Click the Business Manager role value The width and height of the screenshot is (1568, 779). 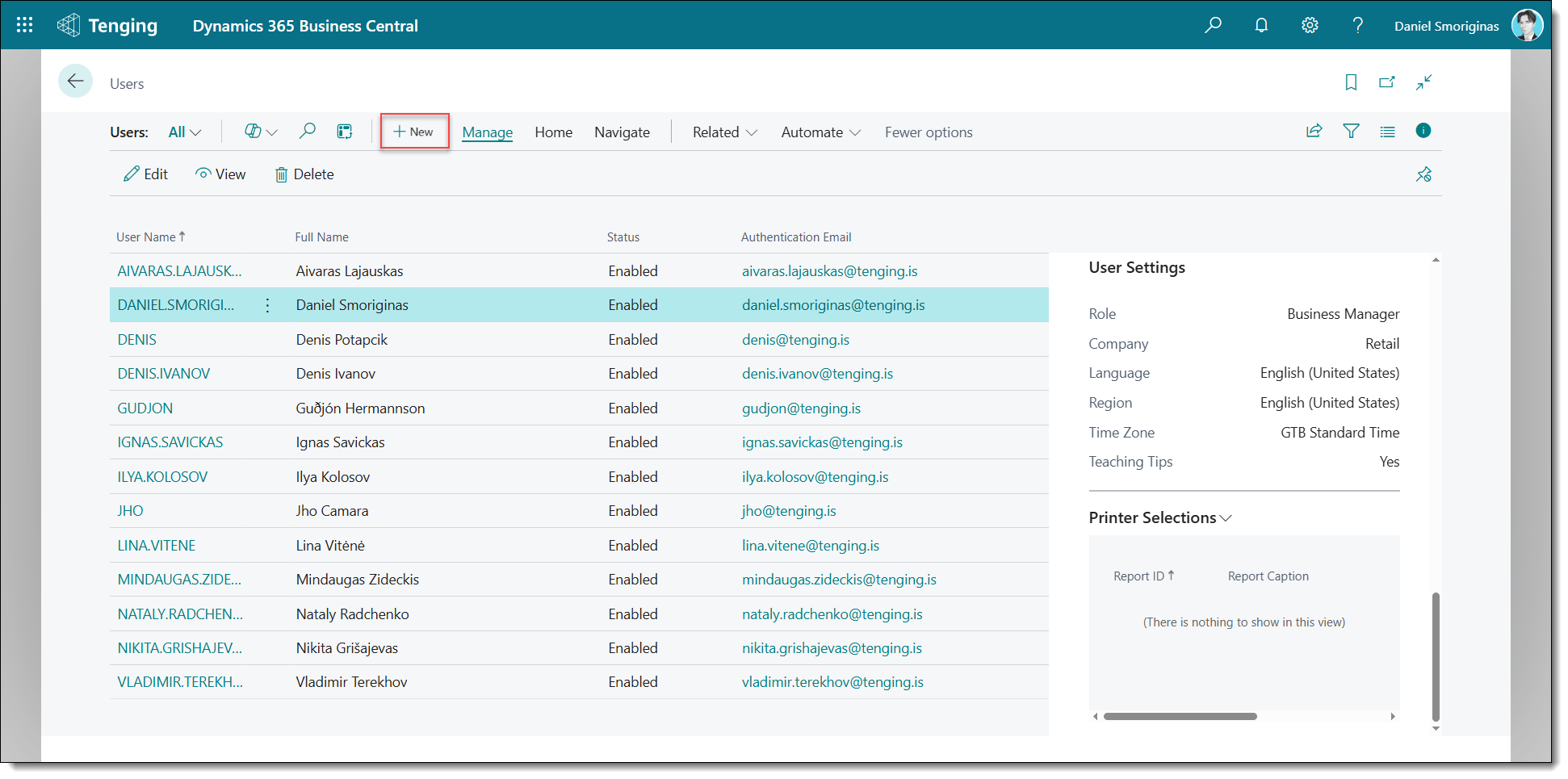(1344, 314)
